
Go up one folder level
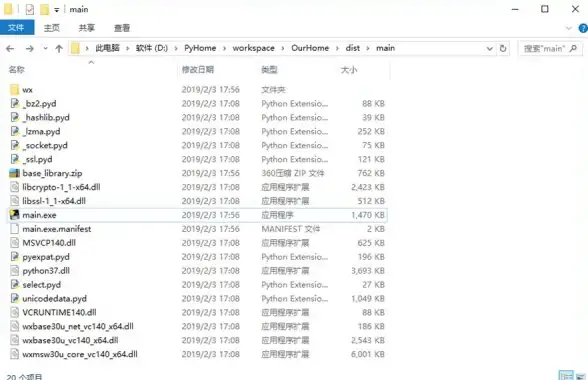(x=59, y=48)
